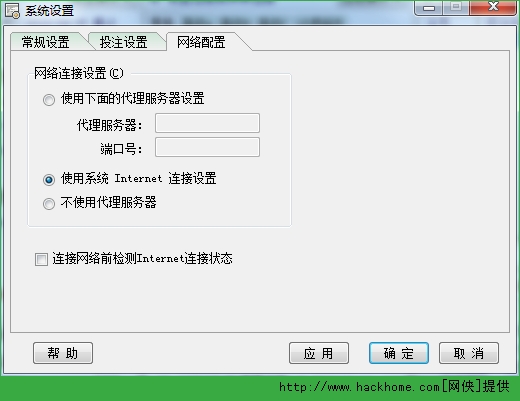
Task: Open help with the 帮助 button
Action: (63, 353)
